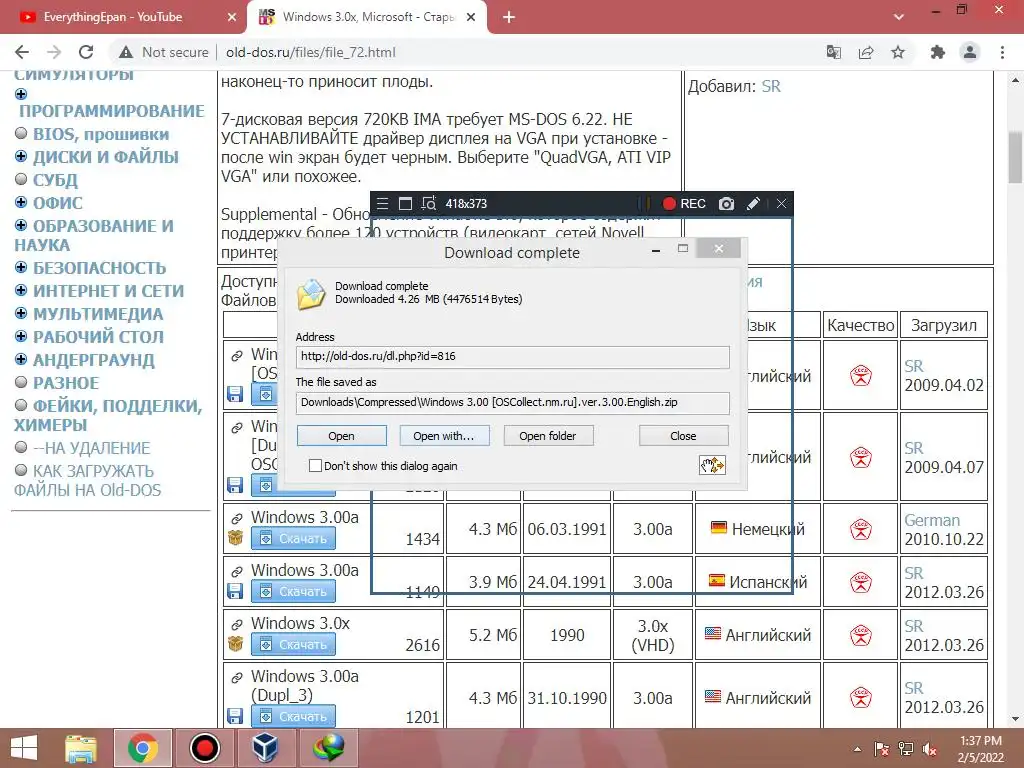Open the pencil drawing tool in recorder
The image size is (1024, 768).
753,204
